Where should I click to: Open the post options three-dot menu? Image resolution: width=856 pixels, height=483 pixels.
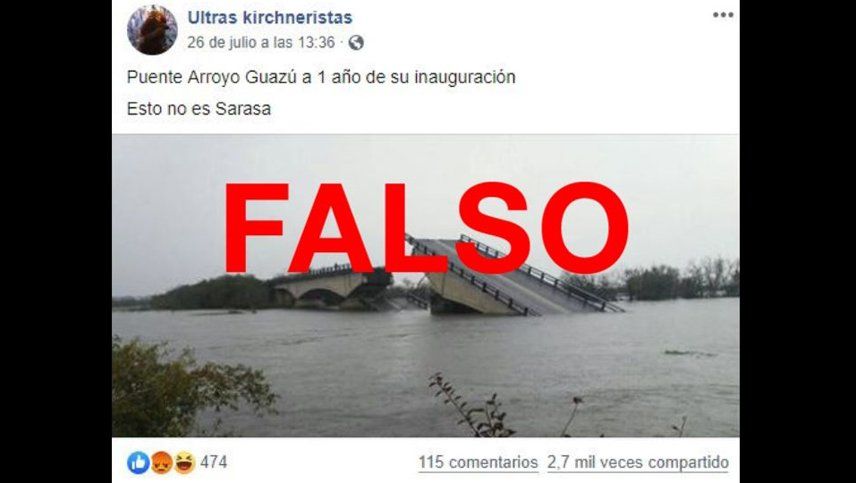tap(722, 15)
